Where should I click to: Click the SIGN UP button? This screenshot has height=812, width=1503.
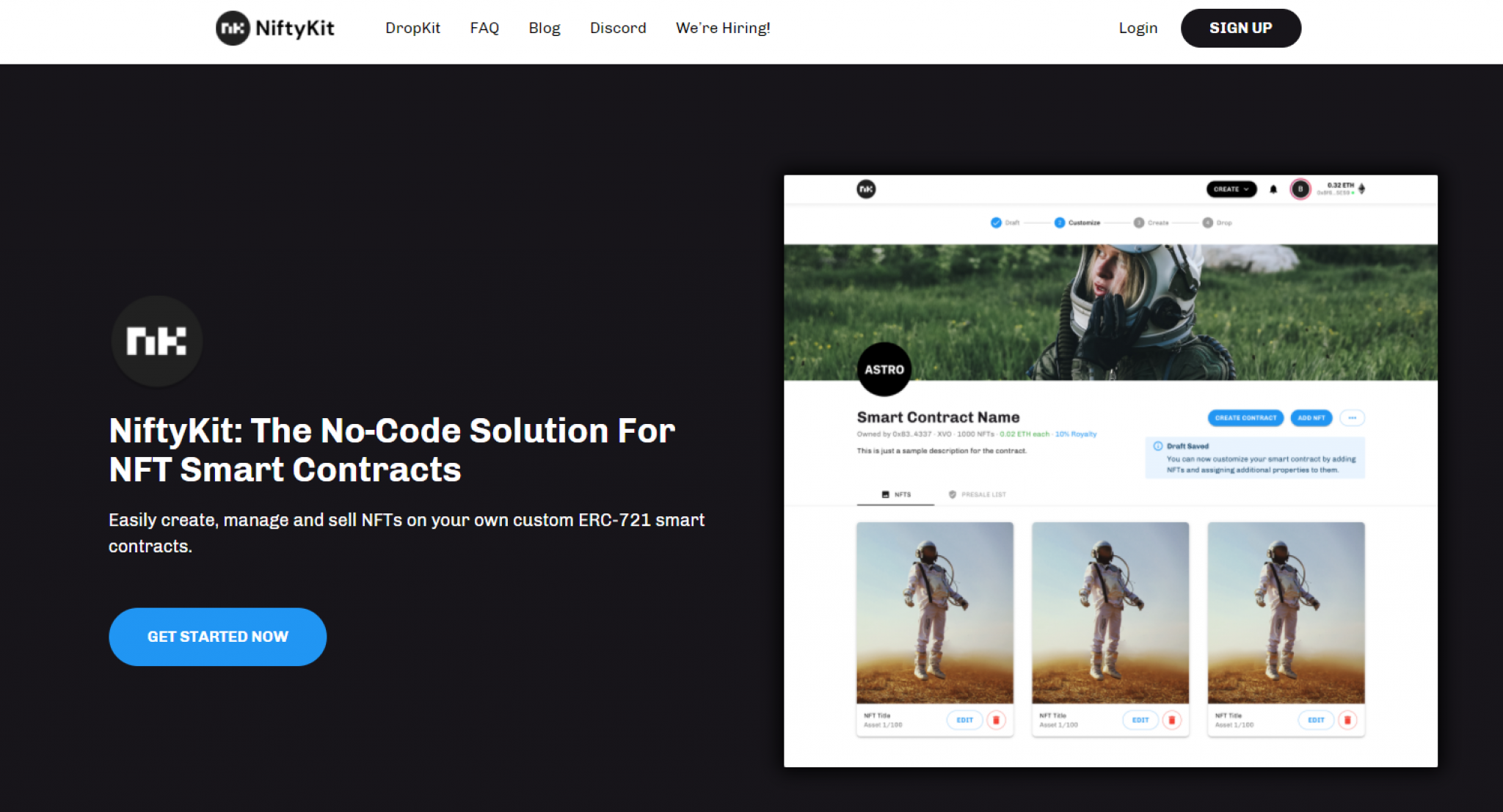1240,28
